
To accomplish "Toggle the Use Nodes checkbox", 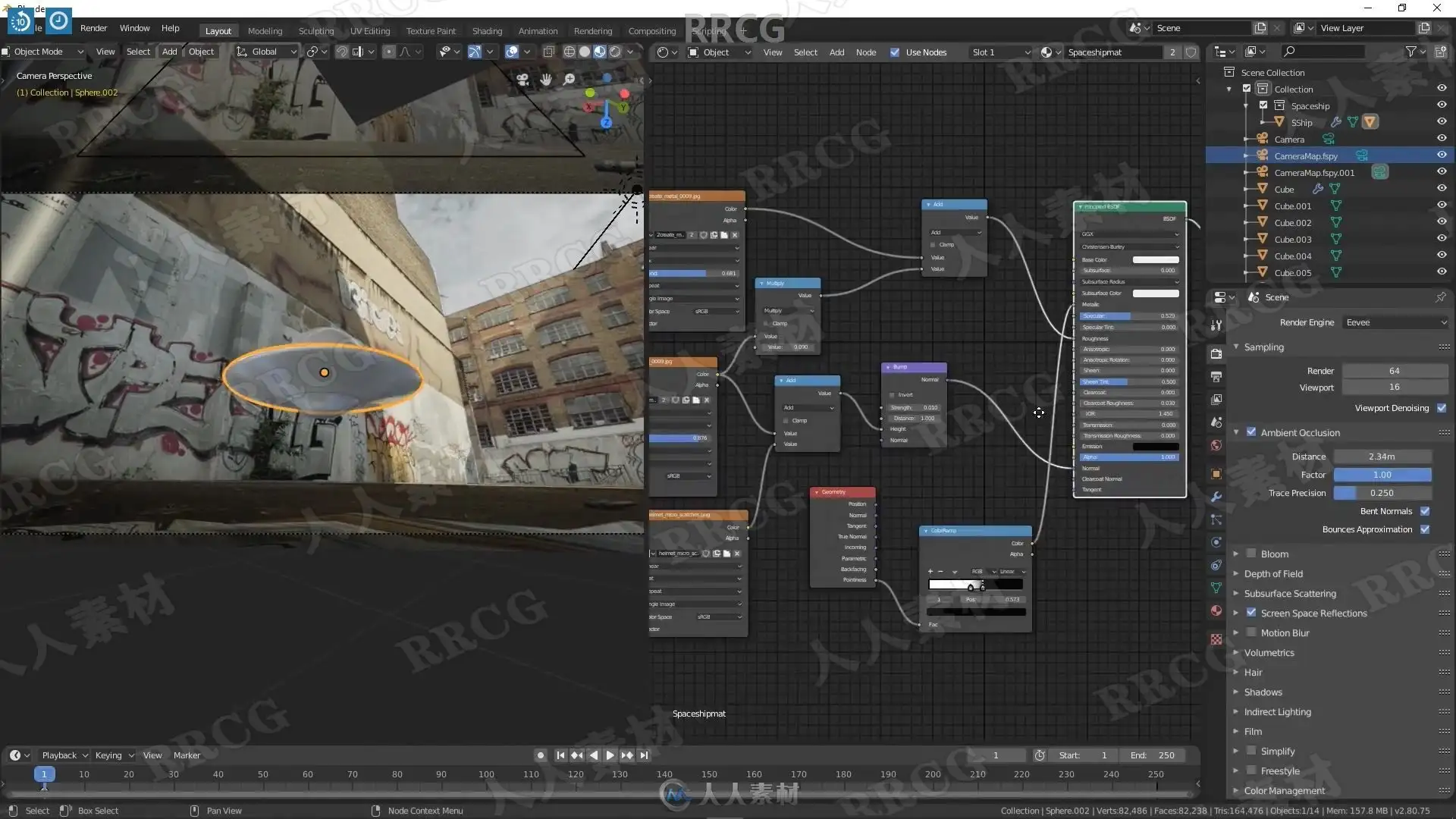I will click(x=895, y=52).
